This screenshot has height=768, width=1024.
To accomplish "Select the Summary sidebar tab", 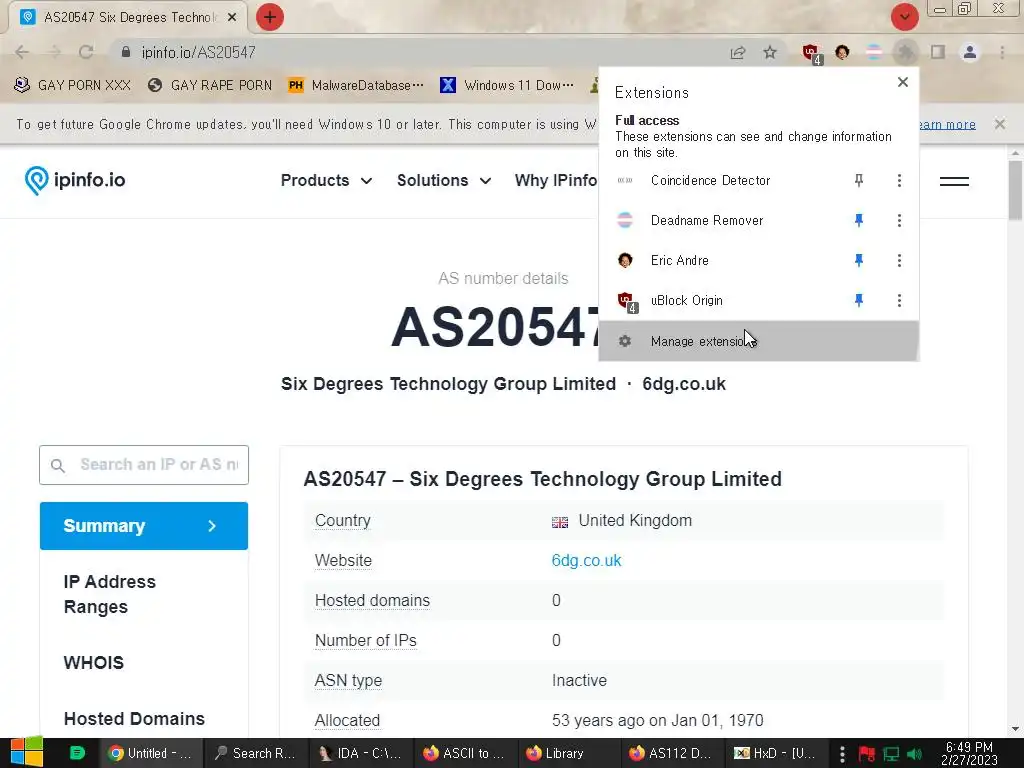I will coord(144,526).
